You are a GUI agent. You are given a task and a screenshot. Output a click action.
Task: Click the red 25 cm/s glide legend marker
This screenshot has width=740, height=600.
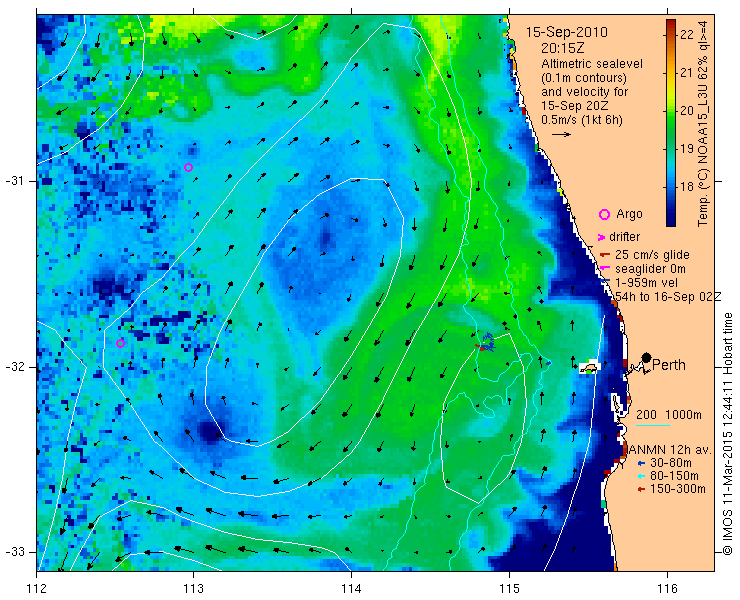pyautogui.click(x=605, y=255)
